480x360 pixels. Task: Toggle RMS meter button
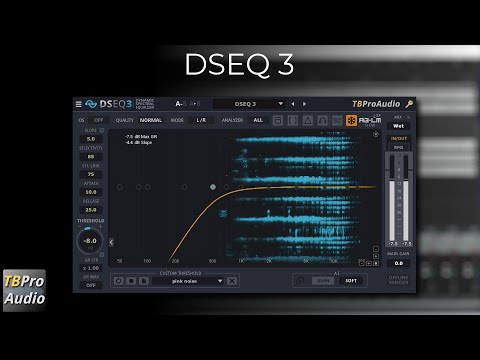(399, 147)
